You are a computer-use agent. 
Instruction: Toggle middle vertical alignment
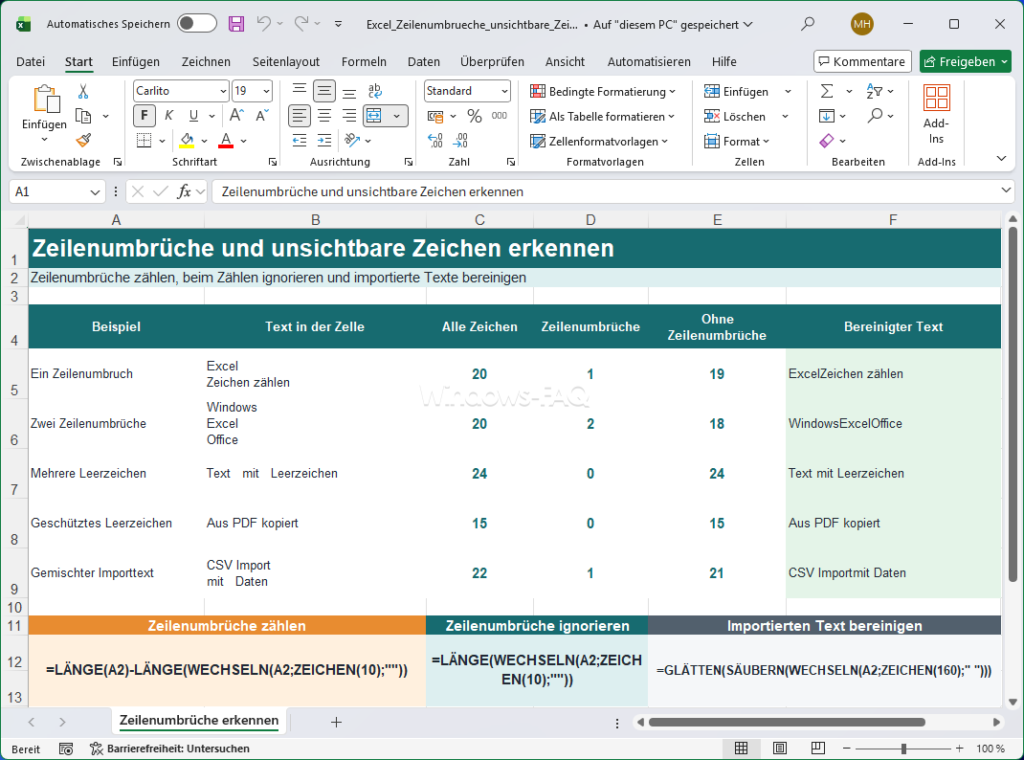coord(324,91)
